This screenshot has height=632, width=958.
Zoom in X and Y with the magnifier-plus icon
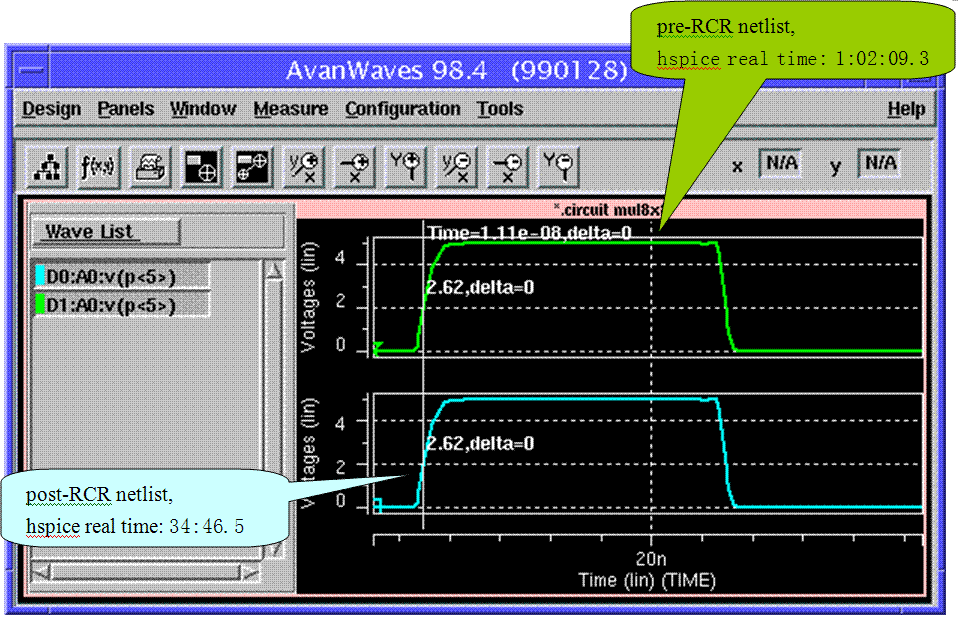304,166
